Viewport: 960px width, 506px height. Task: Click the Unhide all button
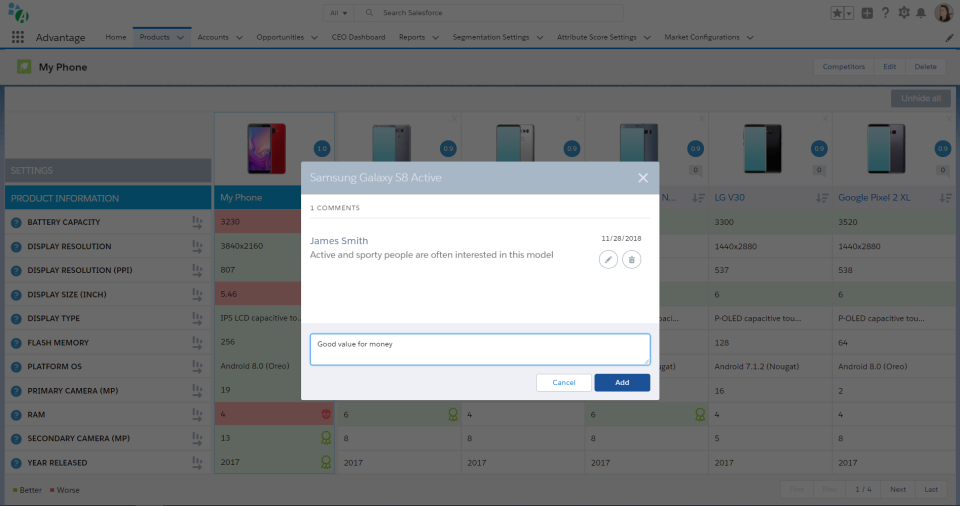pyautogui.click(x=921, y=99)
